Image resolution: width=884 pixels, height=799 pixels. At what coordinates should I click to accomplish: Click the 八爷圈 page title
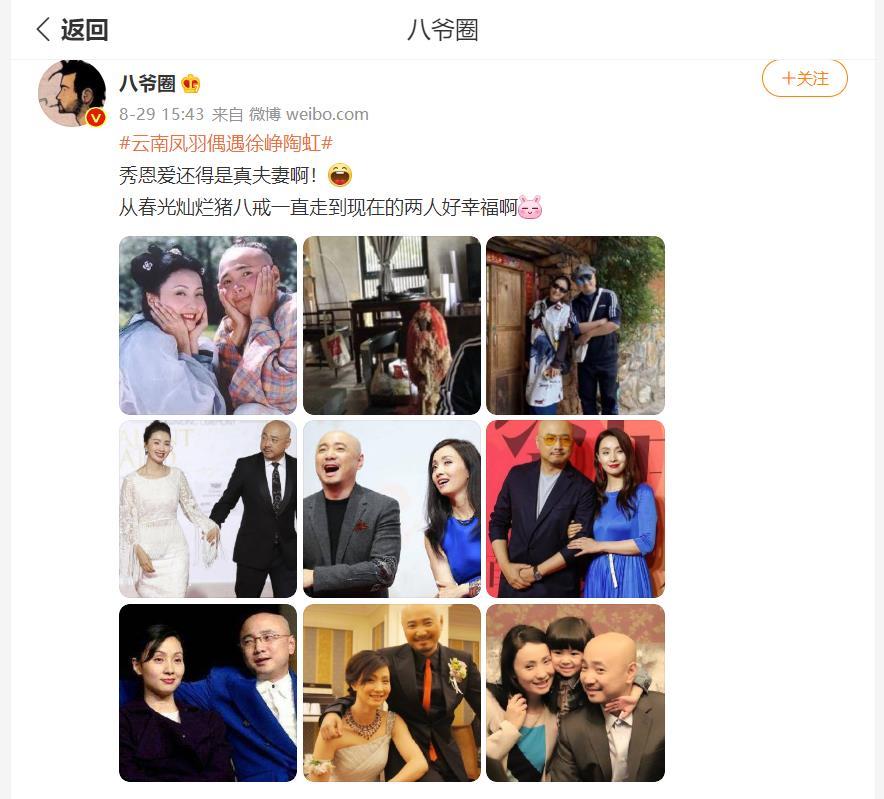click(x=443, y=30)
